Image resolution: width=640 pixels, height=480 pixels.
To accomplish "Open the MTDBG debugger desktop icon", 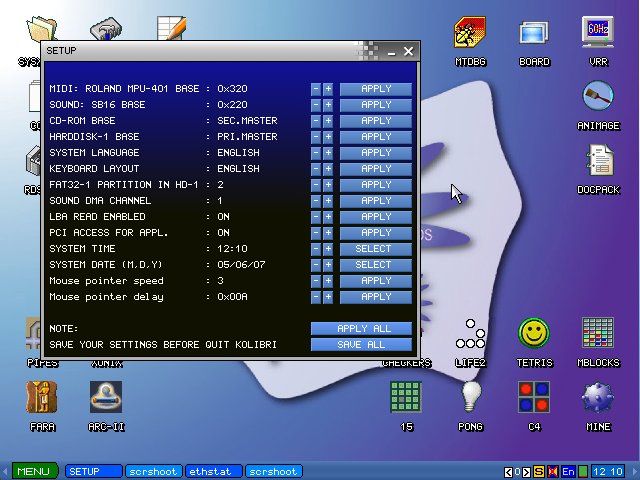I will pyautogui.click(x=470, y=34).
